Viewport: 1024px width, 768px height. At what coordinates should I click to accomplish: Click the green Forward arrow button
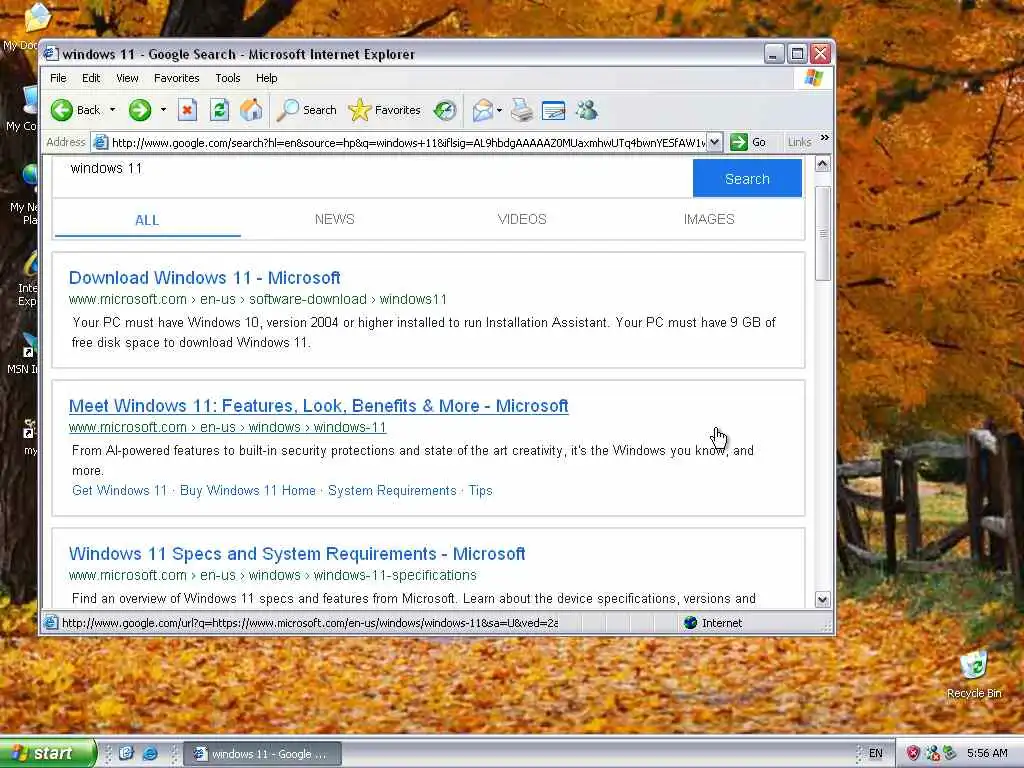139,110
